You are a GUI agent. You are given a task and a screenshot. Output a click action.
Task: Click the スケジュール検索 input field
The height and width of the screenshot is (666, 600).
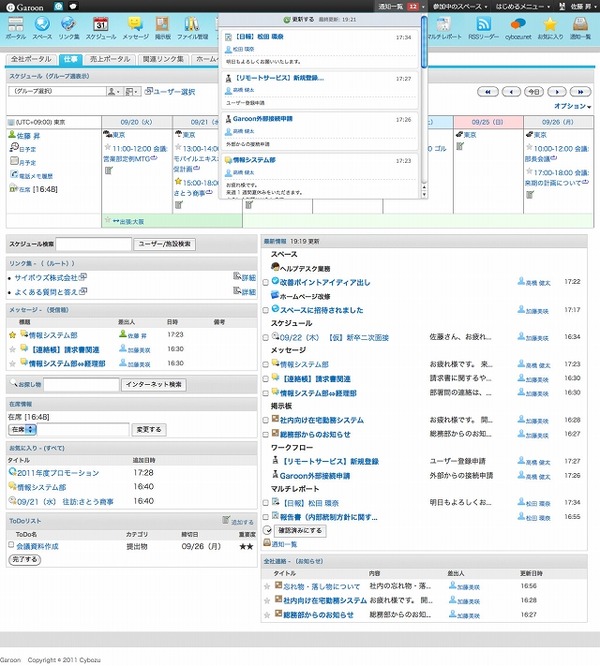pyautogui.click(x=93, y=244)
